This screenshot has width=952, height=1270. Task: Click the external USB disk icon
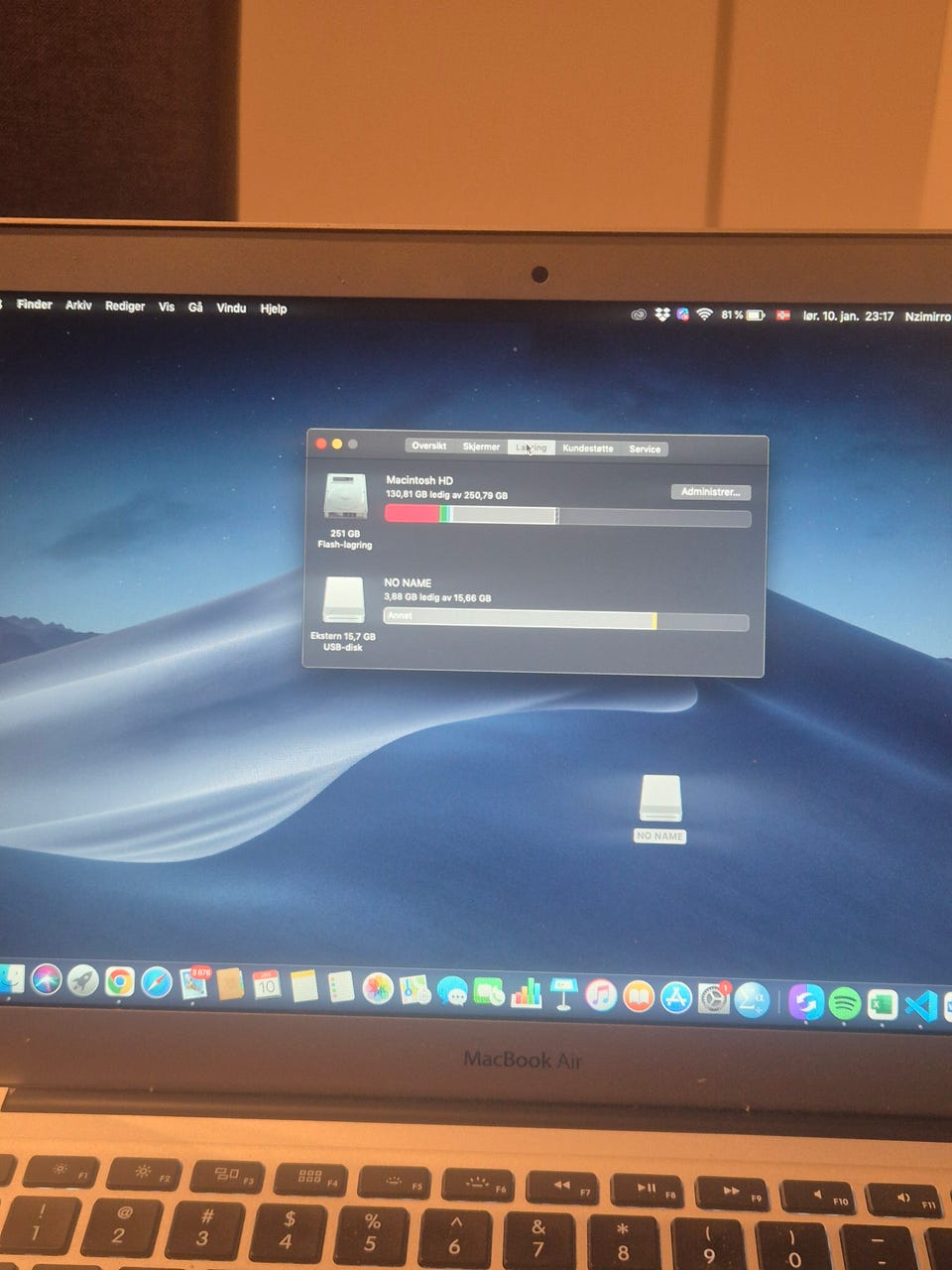click(x=344, y=600)
